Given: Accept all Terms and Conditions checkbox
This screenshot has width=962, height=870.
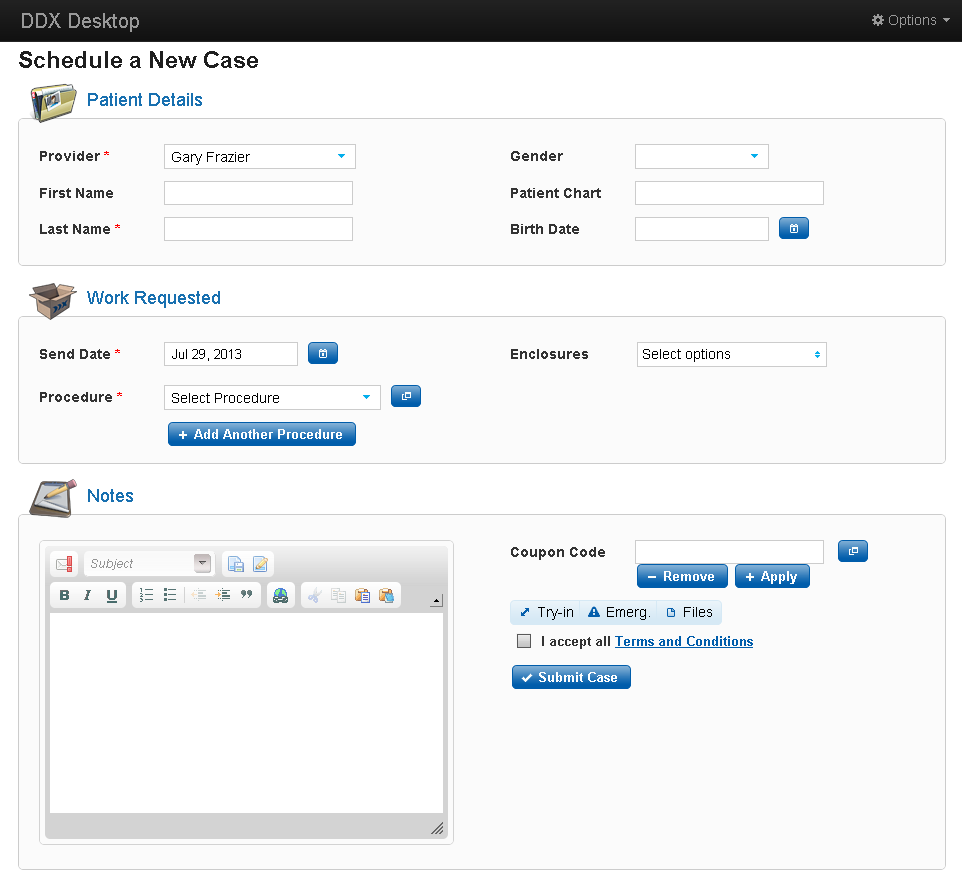Looking at the screenshot, I should (x=524, y=641).
